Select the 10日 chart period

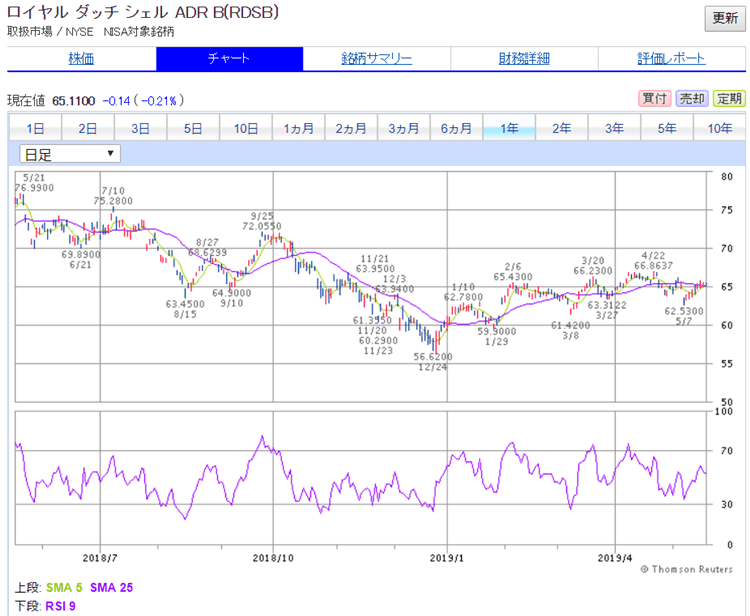[245, 128]
